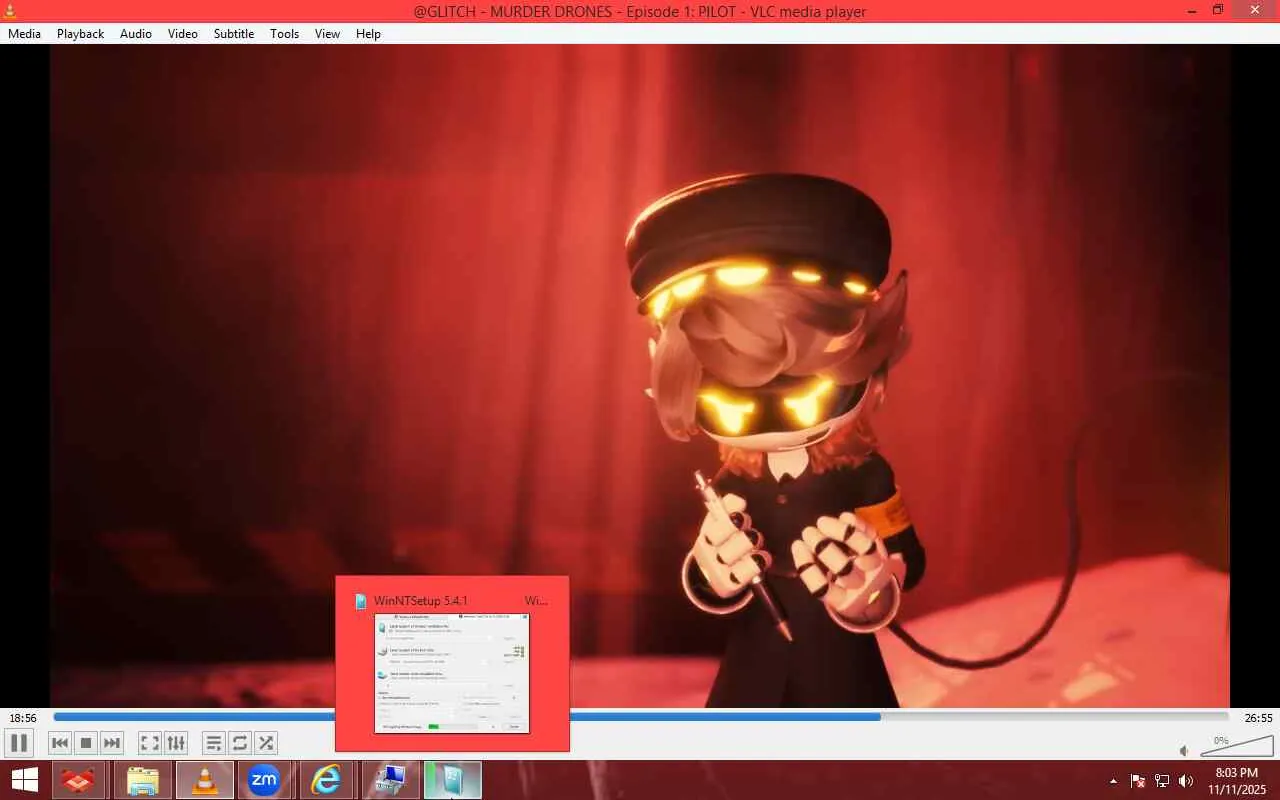
Task: Open File Explorer from the taskbar
Action: (x=143, y=780)
